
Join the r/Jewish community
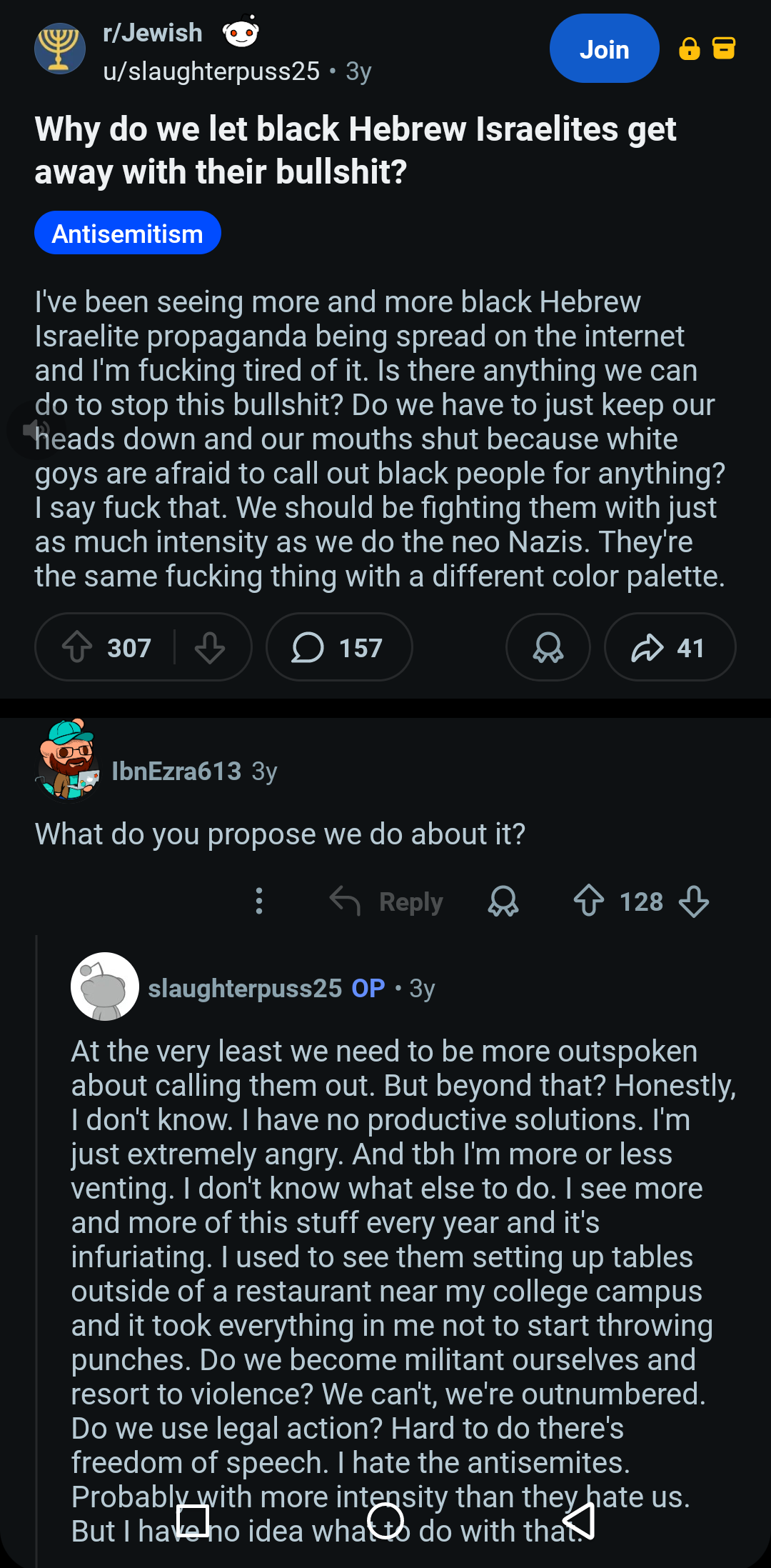point(604,49)
